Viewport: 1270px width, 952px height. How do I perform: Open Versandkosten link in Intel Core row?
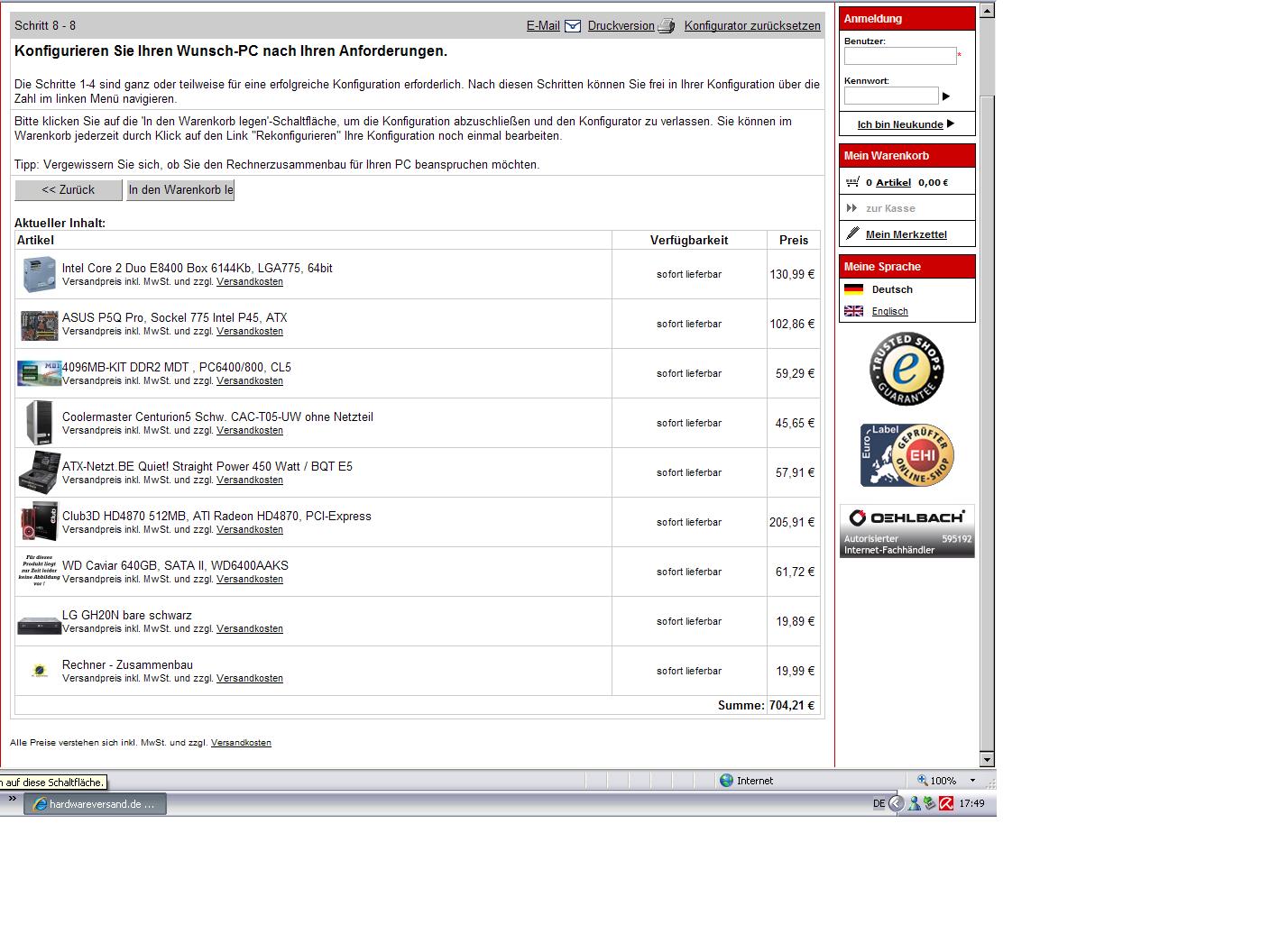pos(250,282)
